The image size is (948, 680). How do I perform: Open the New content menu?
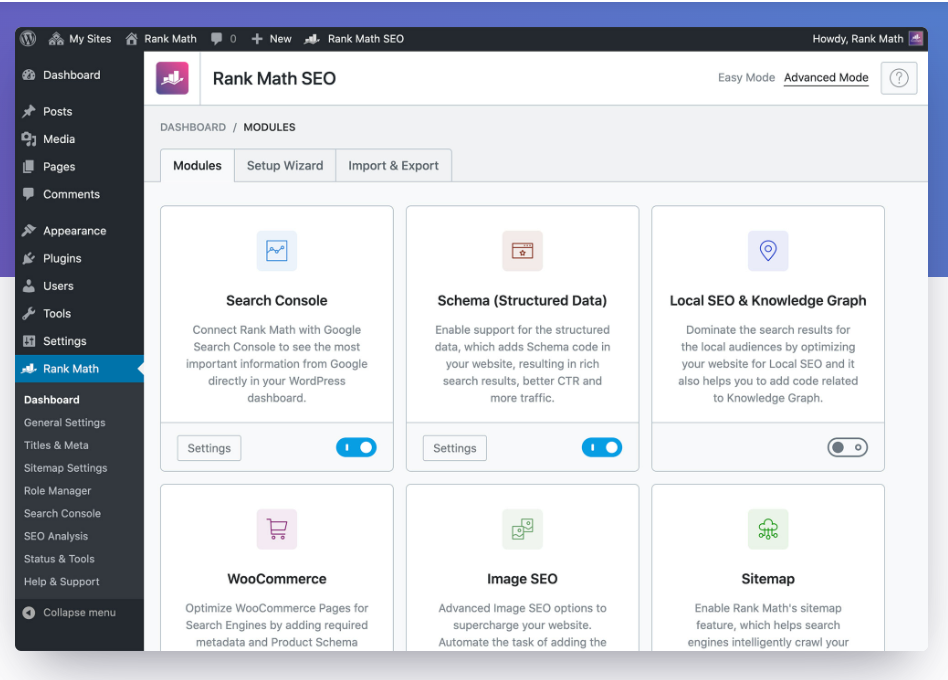[271, 39]
